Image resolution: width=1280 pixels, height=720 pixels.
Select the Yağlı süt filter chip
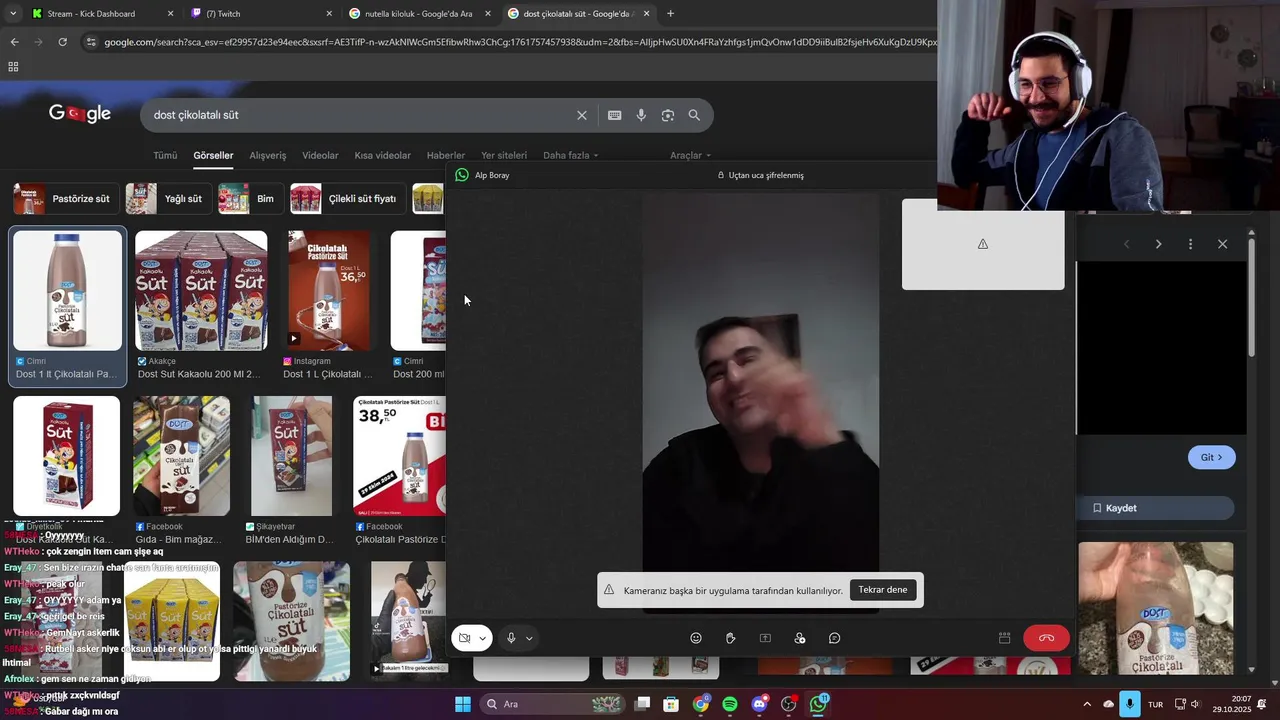pyautogui.click(x=167, y=198)
